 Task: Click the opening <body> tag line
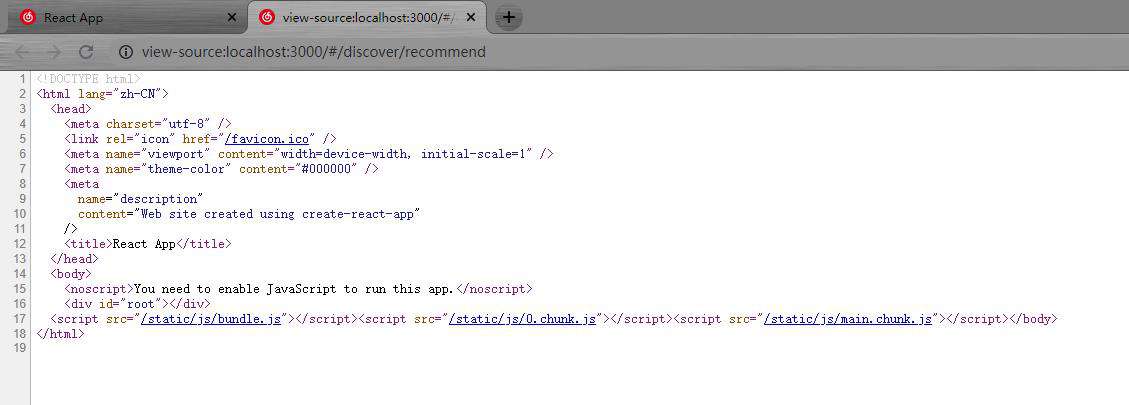pyautogui.click(x=71, y=274)
